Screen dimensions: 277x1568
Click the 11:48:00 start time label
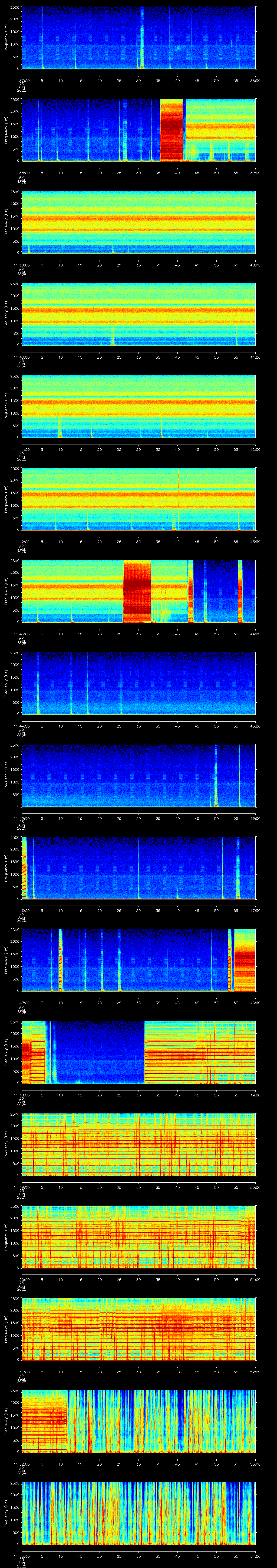pos(21,1095)
